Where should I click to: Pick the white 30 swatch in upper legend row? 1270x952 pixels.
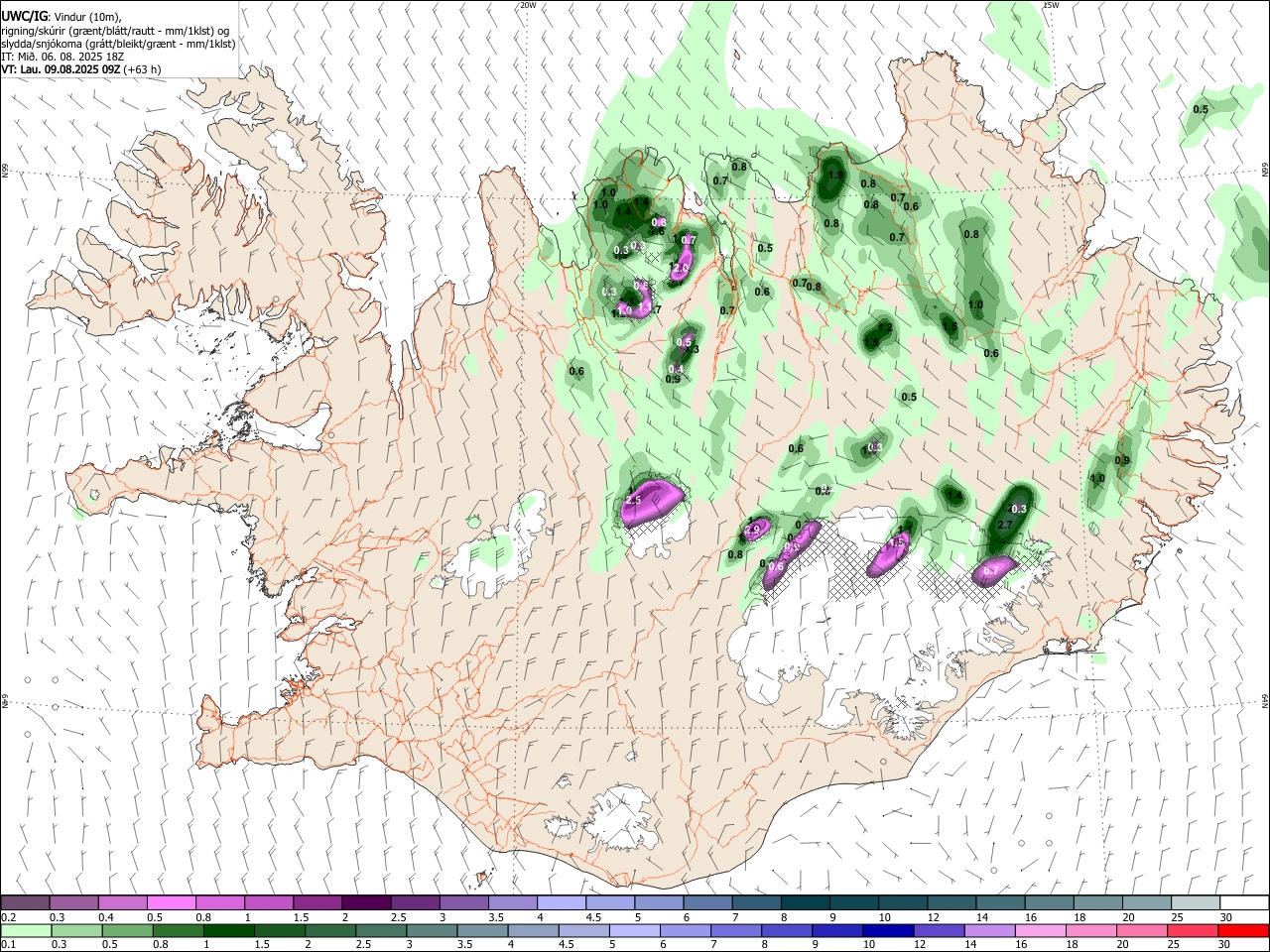pos(1244,903)
